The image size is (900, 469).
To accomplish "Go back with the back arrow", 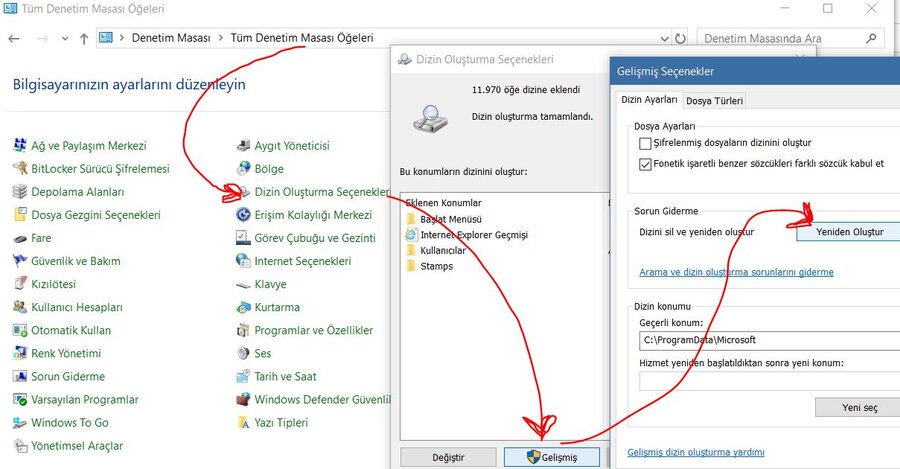I will (14, 38).
